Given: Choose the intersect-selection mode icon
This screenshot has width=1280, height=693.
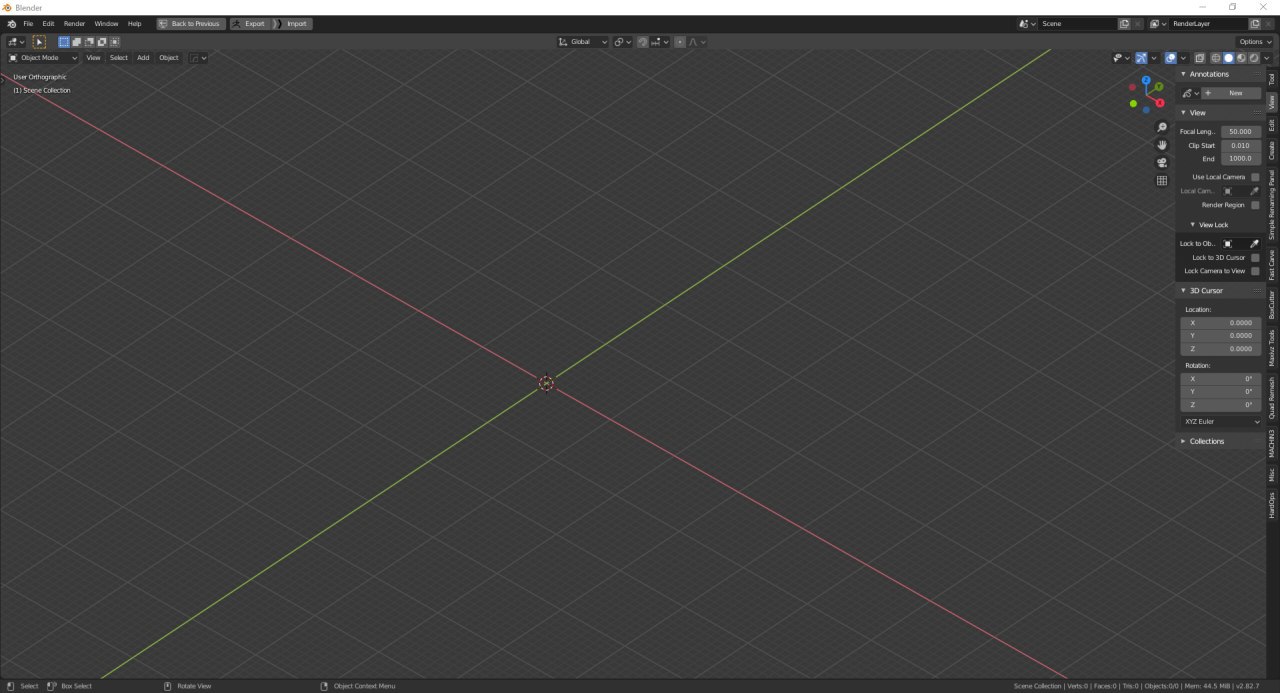Looking at the screenshot, I should (x=114, y=42).
